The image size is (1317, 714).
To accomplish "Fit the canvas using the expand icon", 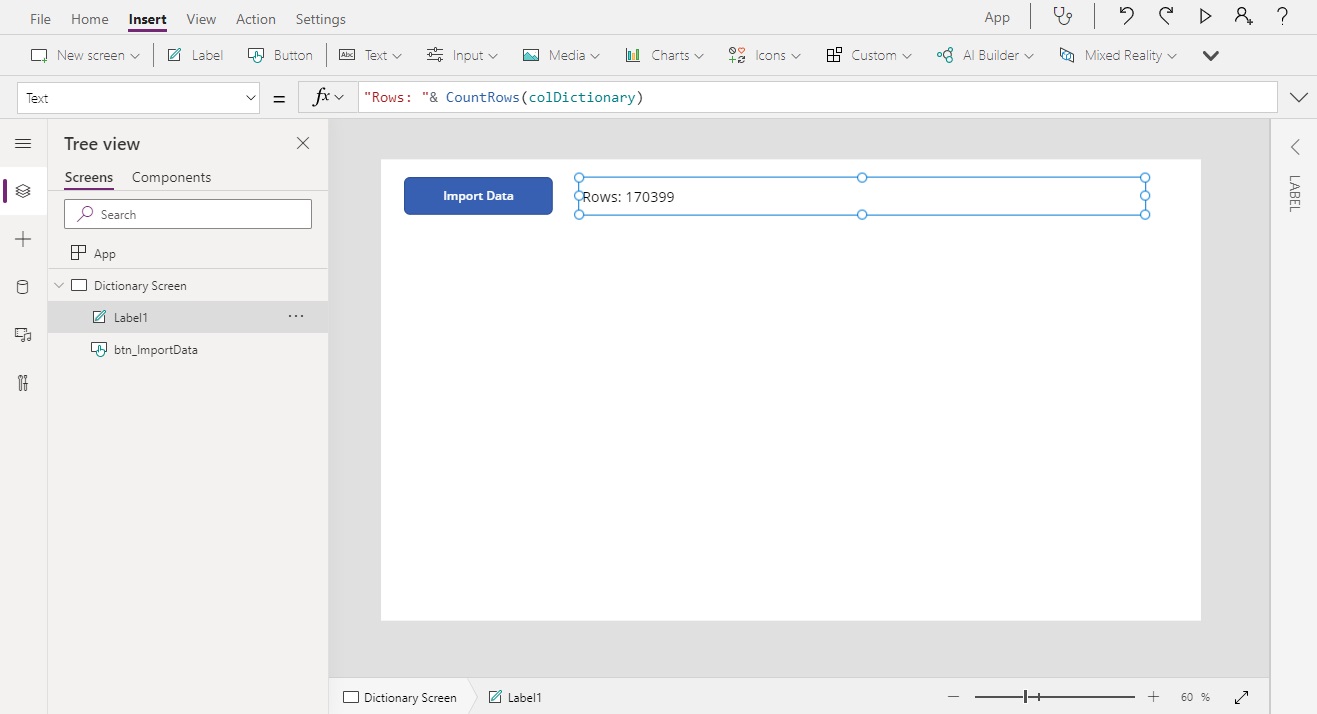I will (x=1241, y=697).
